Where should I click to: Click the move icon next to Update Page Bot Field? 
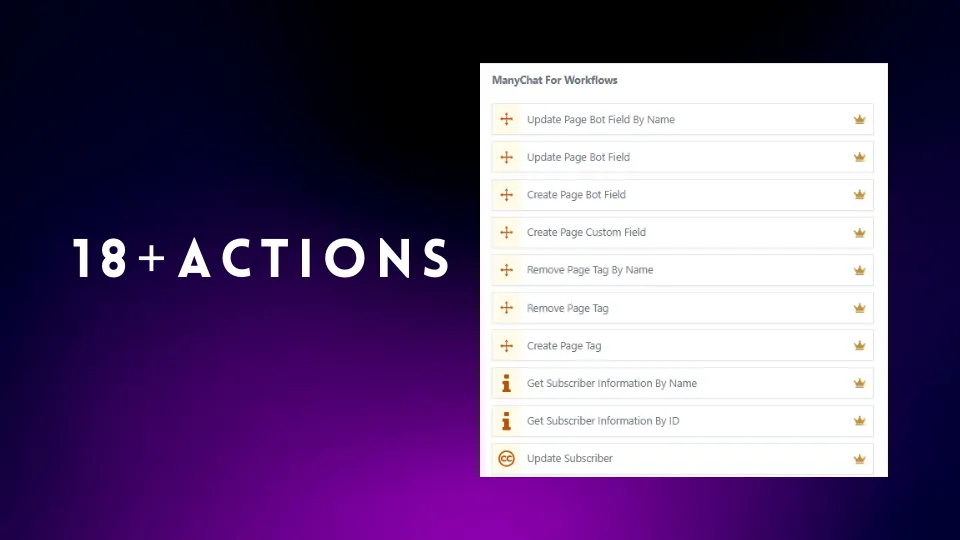(506, 157)
